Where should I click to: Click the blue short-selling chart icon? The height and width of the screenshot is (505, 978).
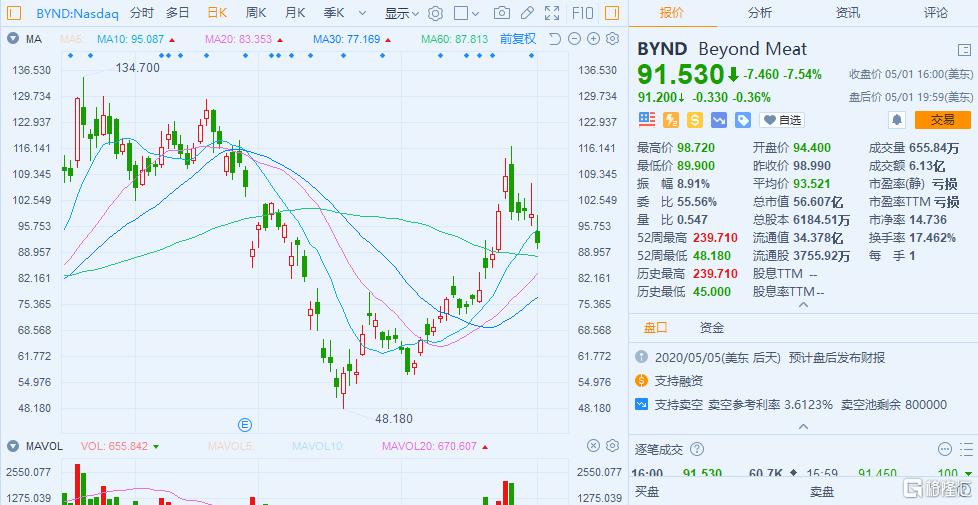(719, 120)
